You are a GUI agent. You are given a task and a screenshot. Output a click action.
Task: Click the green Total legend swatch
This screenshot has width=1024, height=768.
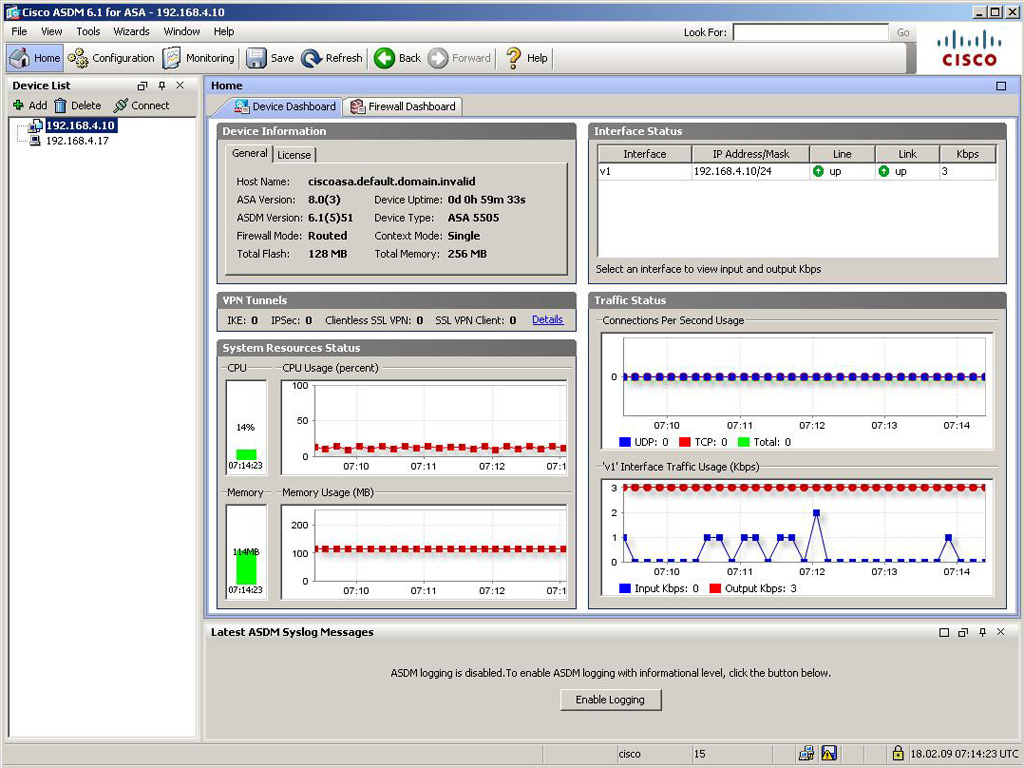[743, 442]
